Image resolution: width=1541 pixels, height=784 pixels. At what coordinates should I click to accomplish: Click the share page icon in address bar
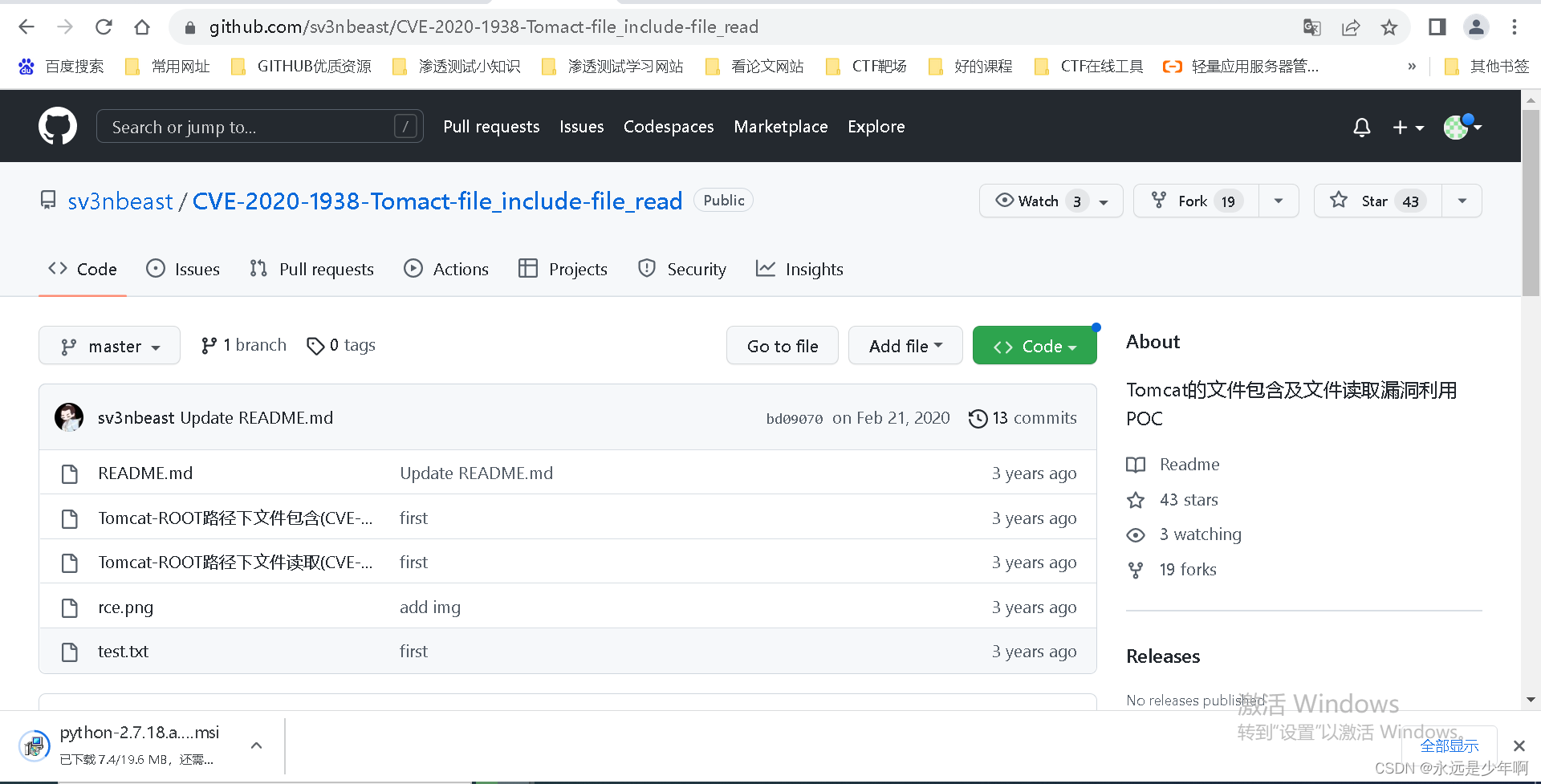coord(1351,27)
